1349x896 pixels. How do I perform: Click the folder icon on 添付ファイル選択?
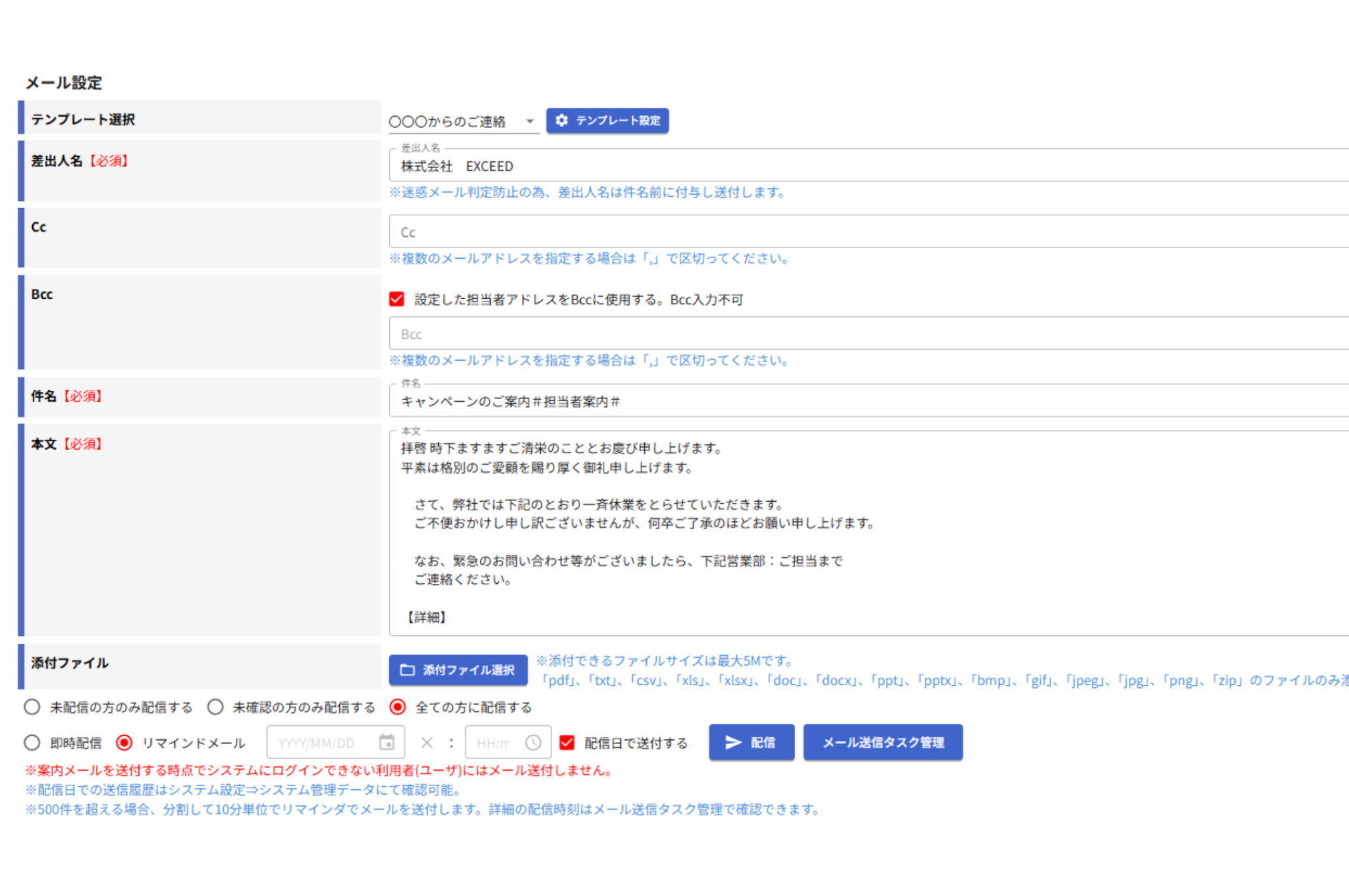408,670
